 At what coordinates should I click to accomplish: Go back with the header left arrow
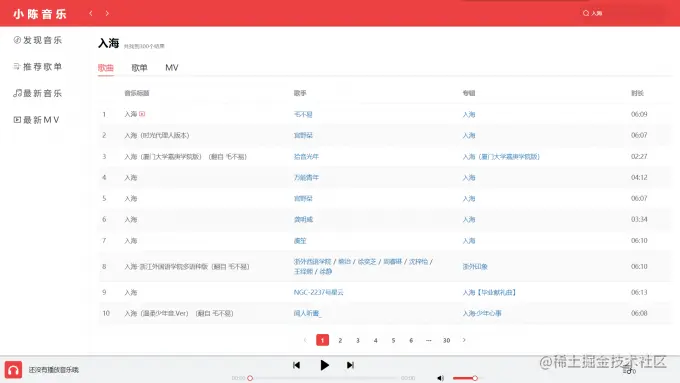tap(91, 13)
